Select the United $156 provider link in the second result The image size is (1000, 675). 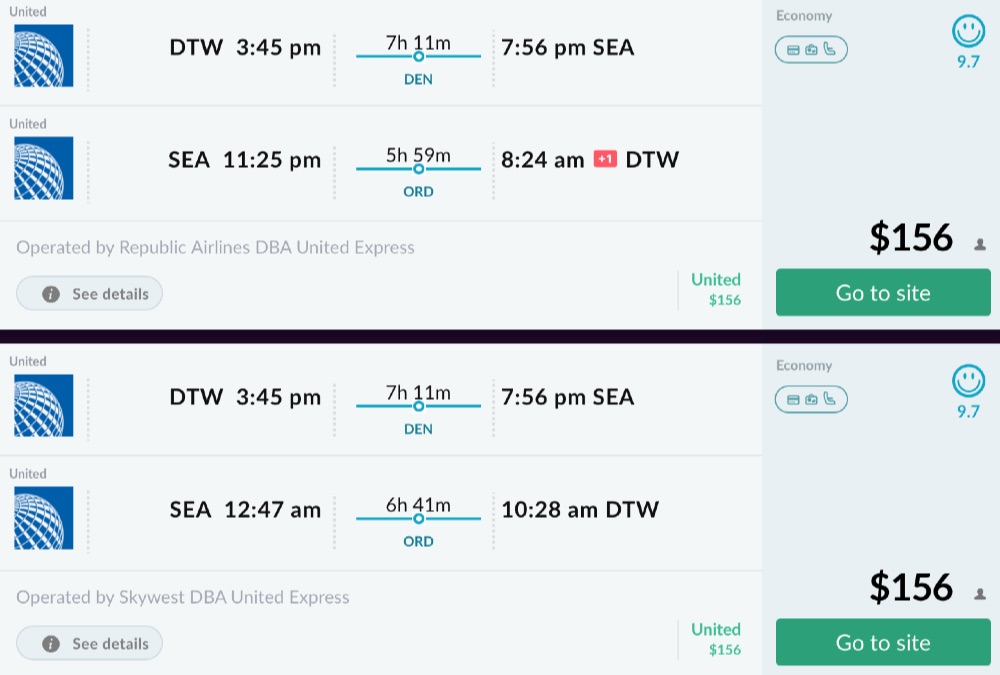716,638
